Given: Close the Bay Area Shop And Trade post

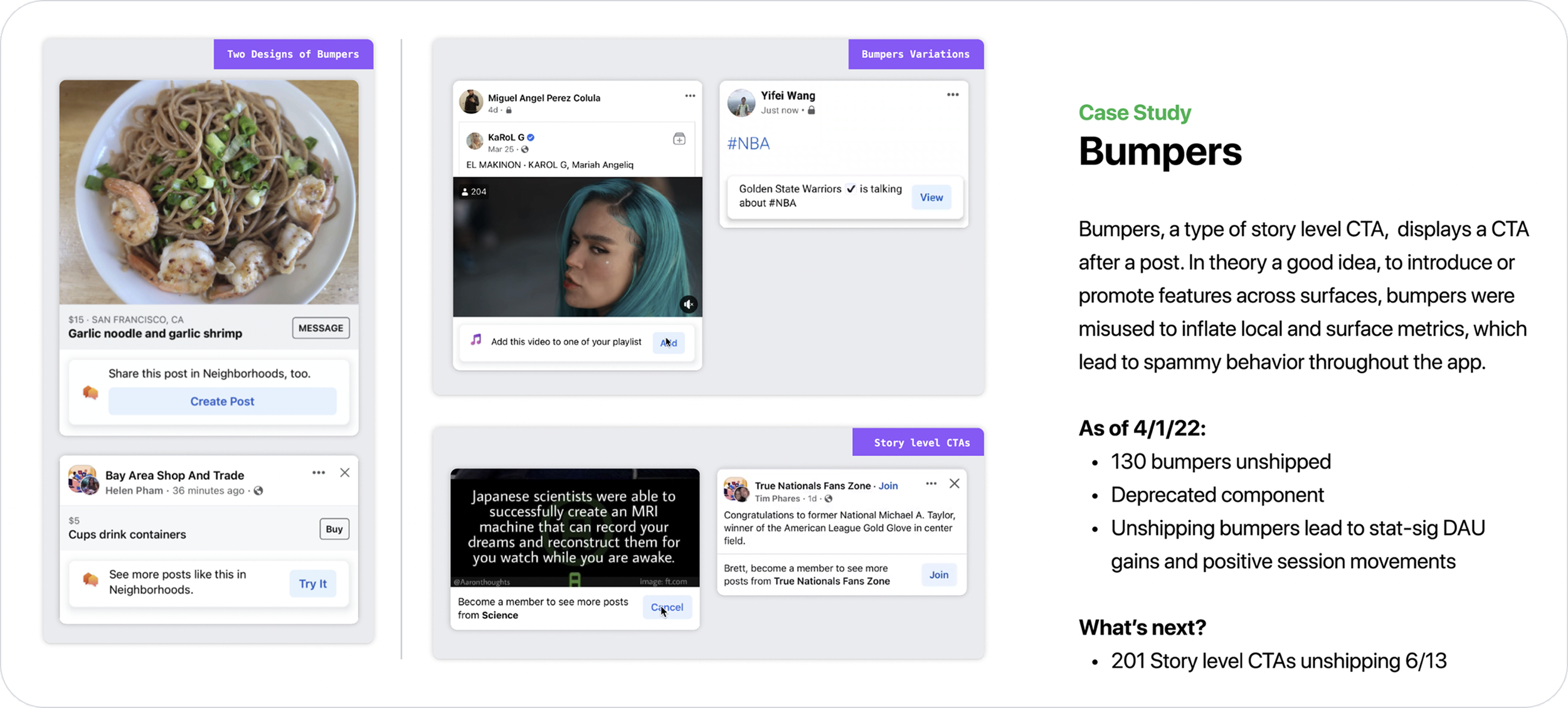Looking at the screenshot, I should point(345,473).
